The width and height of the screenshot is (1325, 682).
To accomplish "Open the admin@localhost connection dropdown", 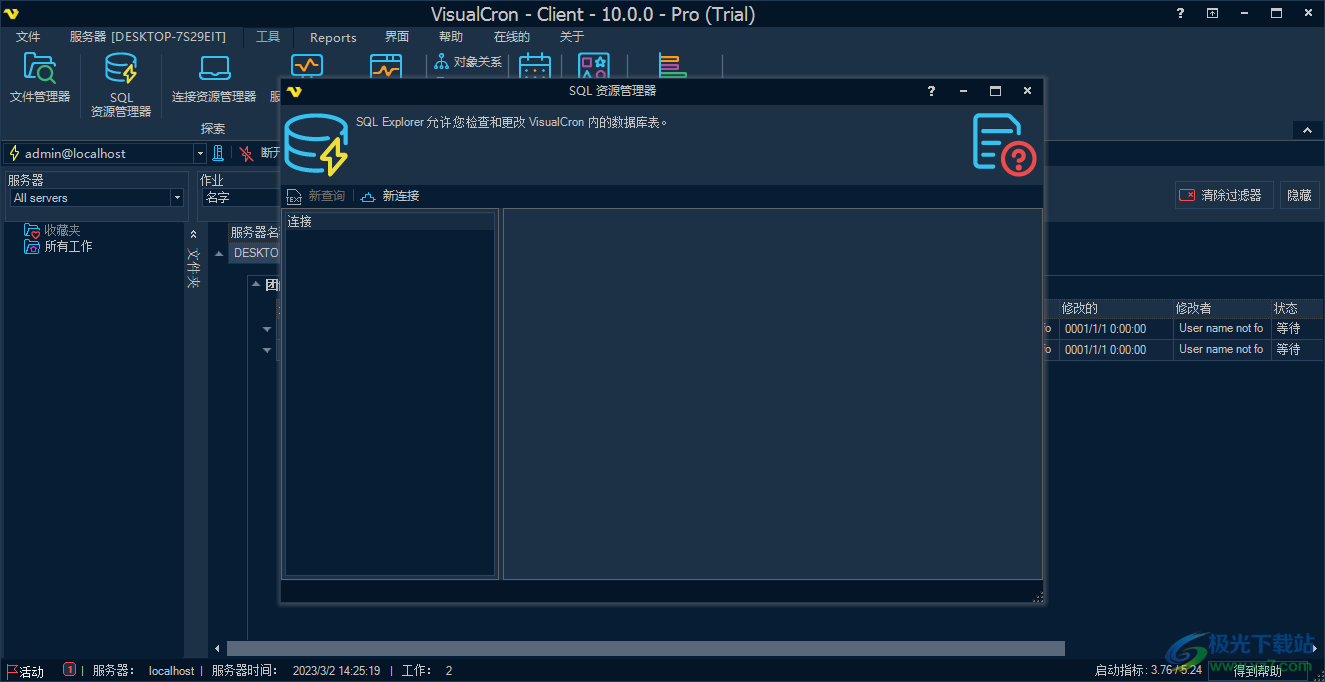I will tap(199, 153).
